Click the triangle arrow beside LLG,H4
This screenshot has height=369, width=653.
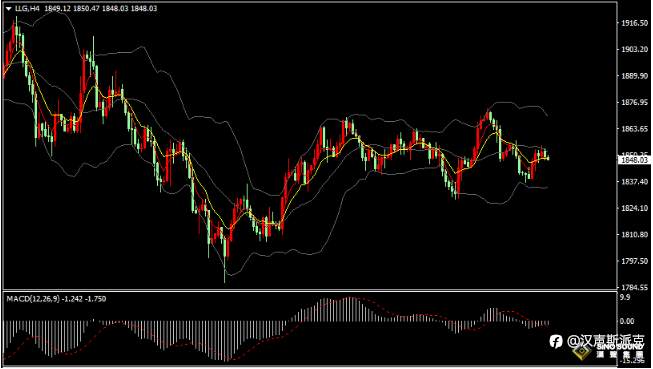[8, 8]
